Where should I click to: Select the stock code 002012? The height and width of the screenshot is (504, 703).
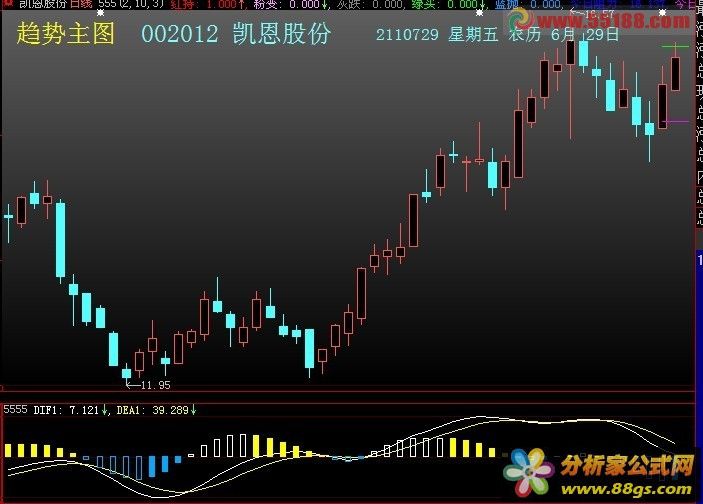point(179,34)
